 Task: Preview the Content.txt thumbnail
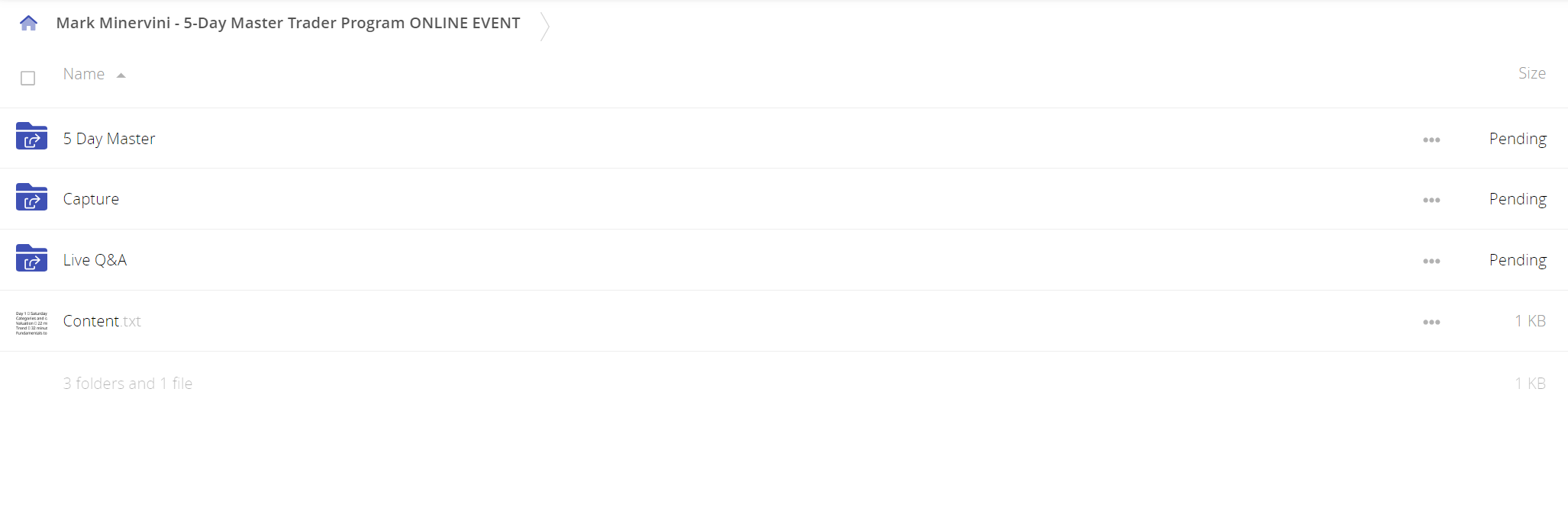pyautogui.click(x=31, y=323)
